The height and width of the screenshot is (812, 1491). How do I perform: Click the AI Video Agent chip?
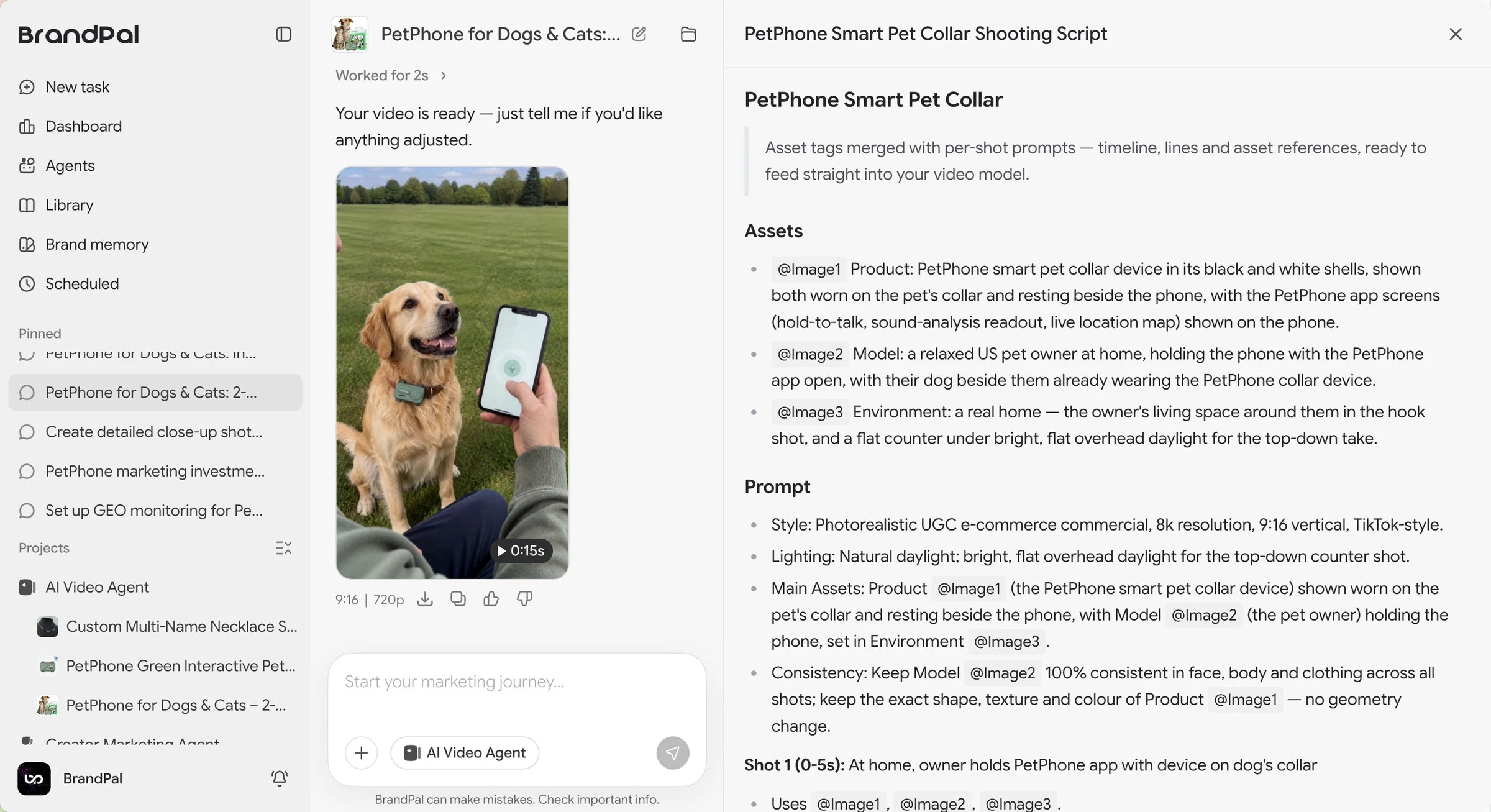[x=465, y=753]
